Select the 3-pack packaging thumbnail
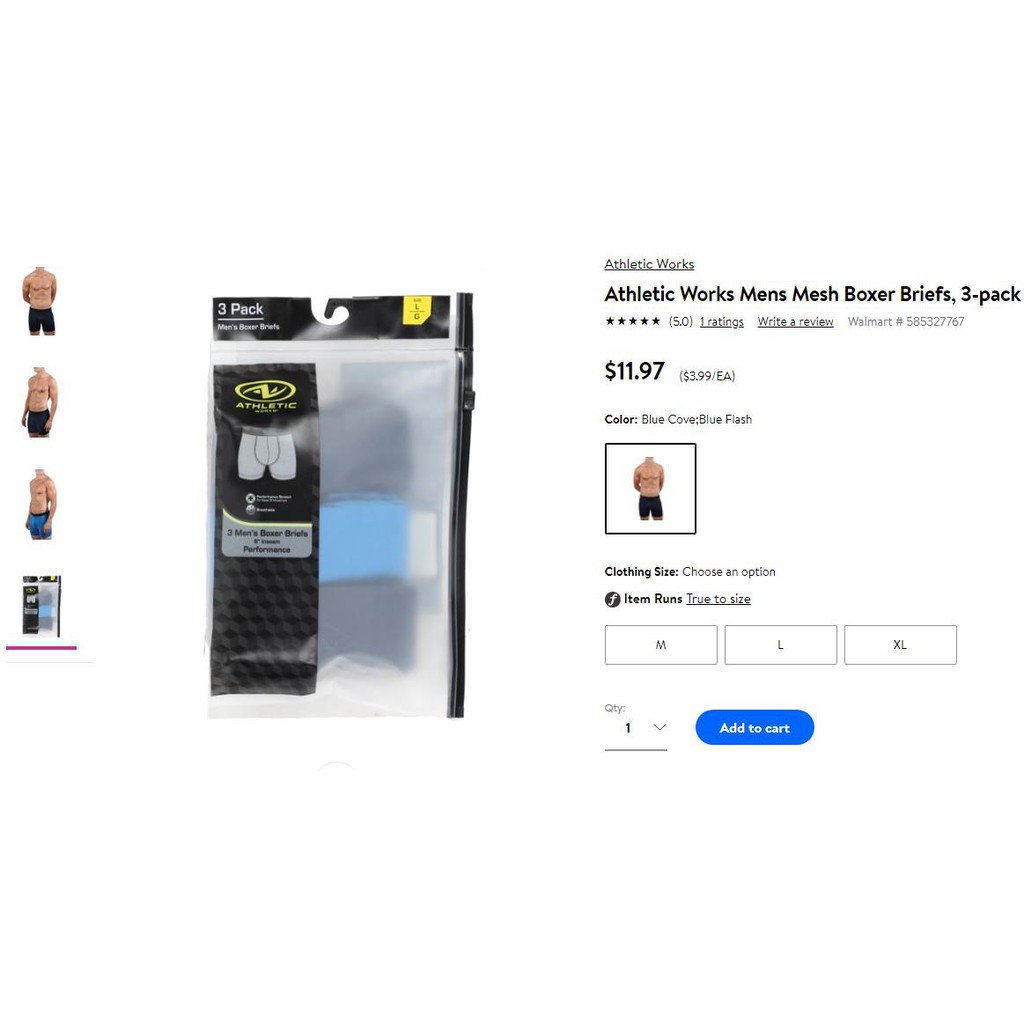This screenshot has width=1024, height=1024. tap(41, 605)
